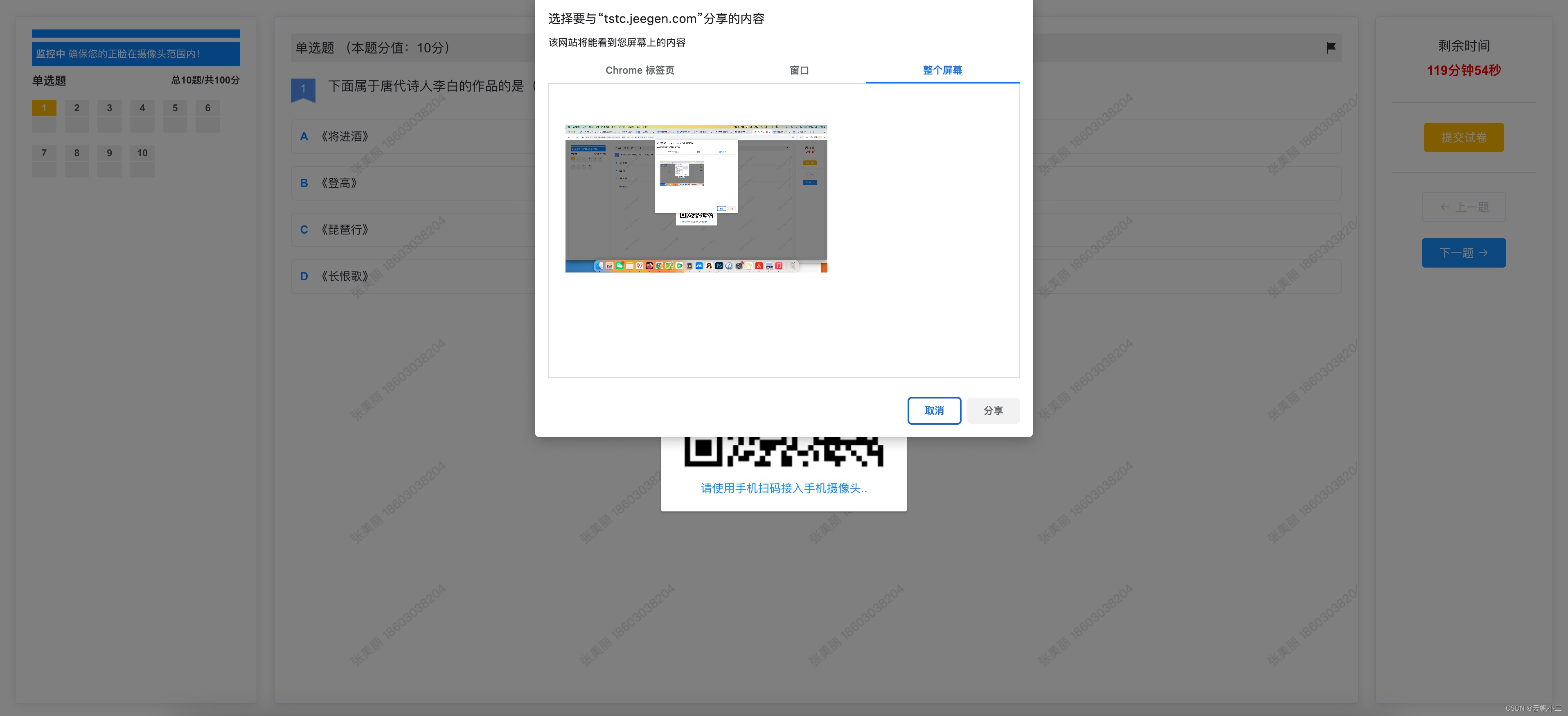Choose answer option C 《琵琶行》
Image resolution: width=1568 pixels, height=716 pixels.
coord(345,230)
